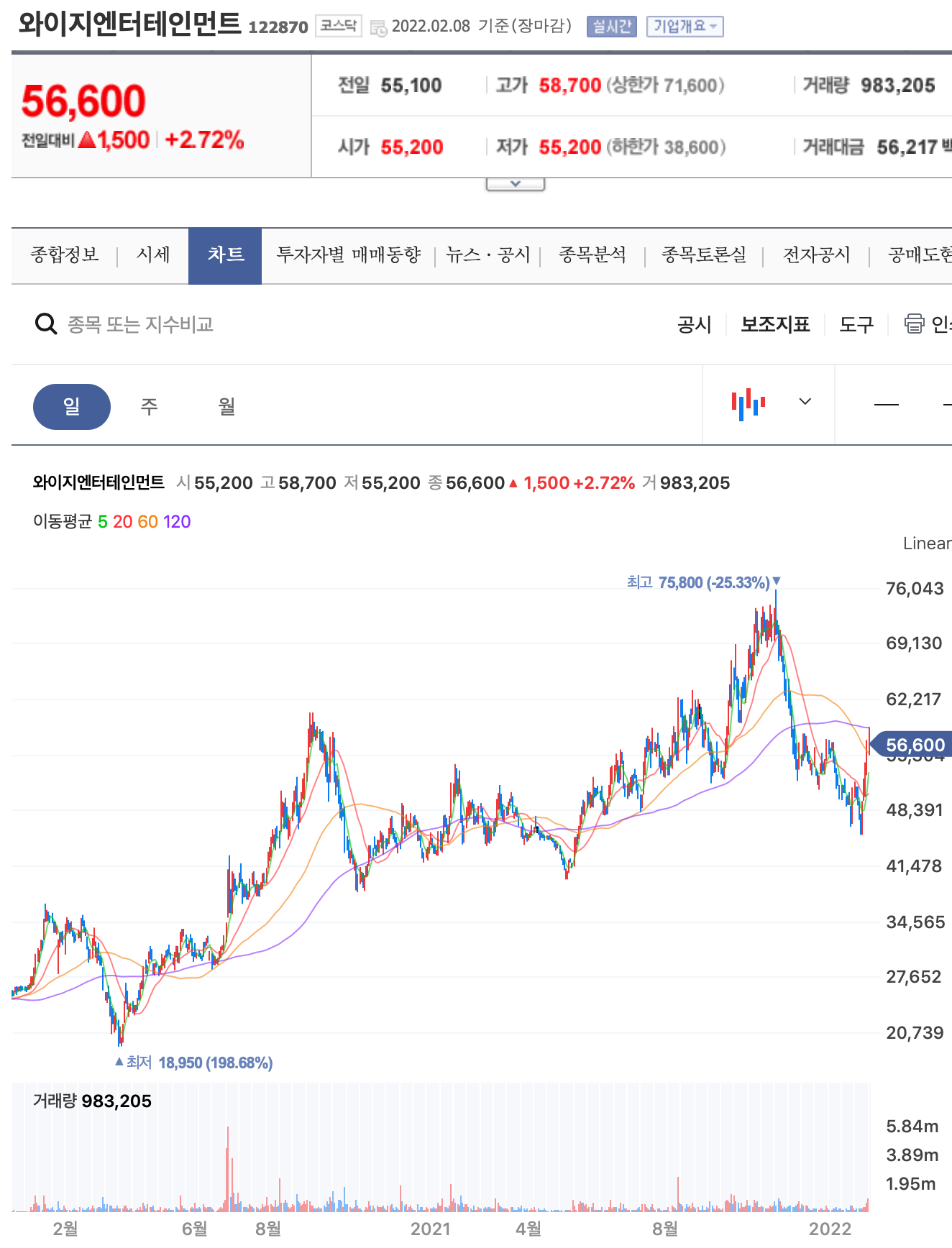Click the 2022 date axis label
Image resolution: width=952 pixels, height=1248 pixels.
[x=830, y=1229]
